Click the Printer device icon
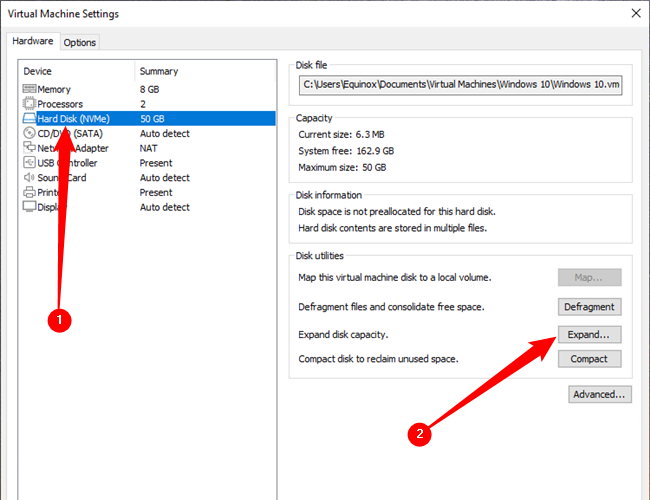The image size is (650, 500). pyautogui.click(x=29, y=192)
